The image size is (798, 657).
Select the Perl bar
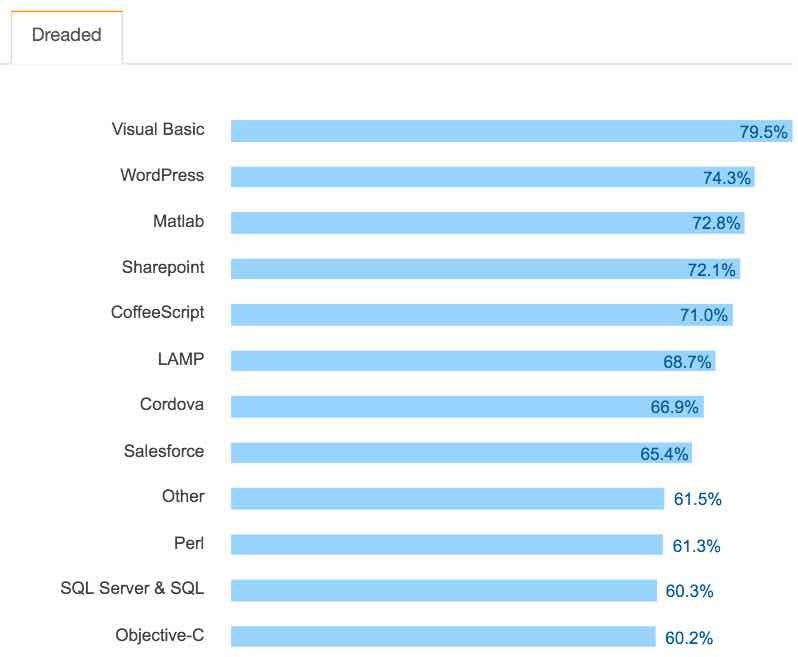[446, 544]
